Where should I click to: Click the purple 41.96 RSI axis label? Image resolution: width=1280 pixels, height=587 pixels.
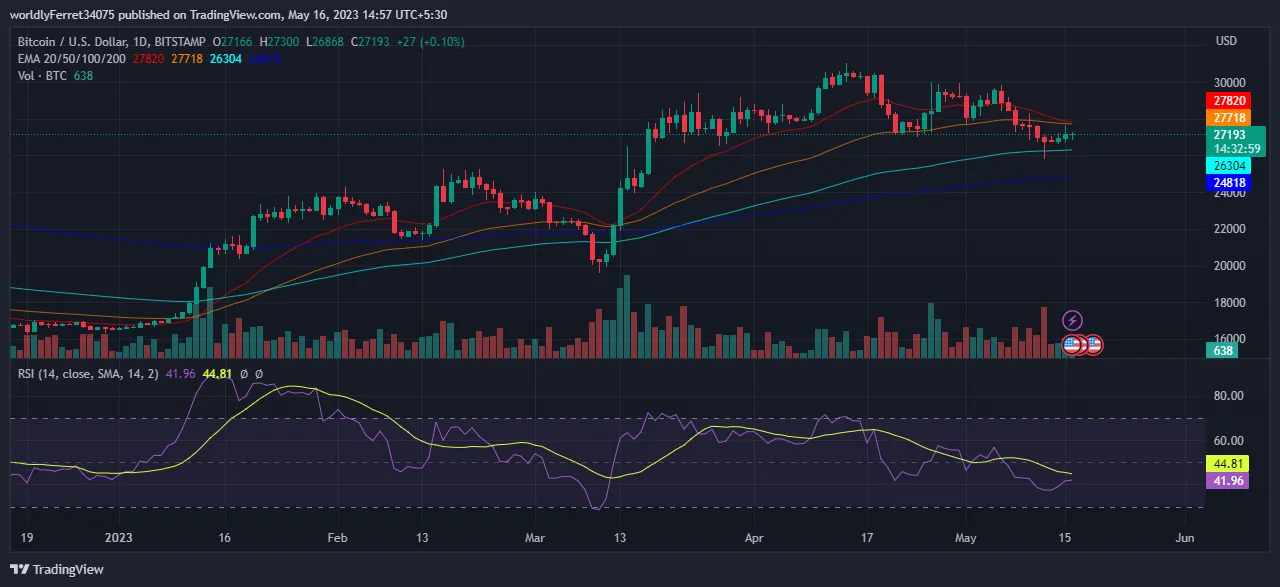(1227, 480)
